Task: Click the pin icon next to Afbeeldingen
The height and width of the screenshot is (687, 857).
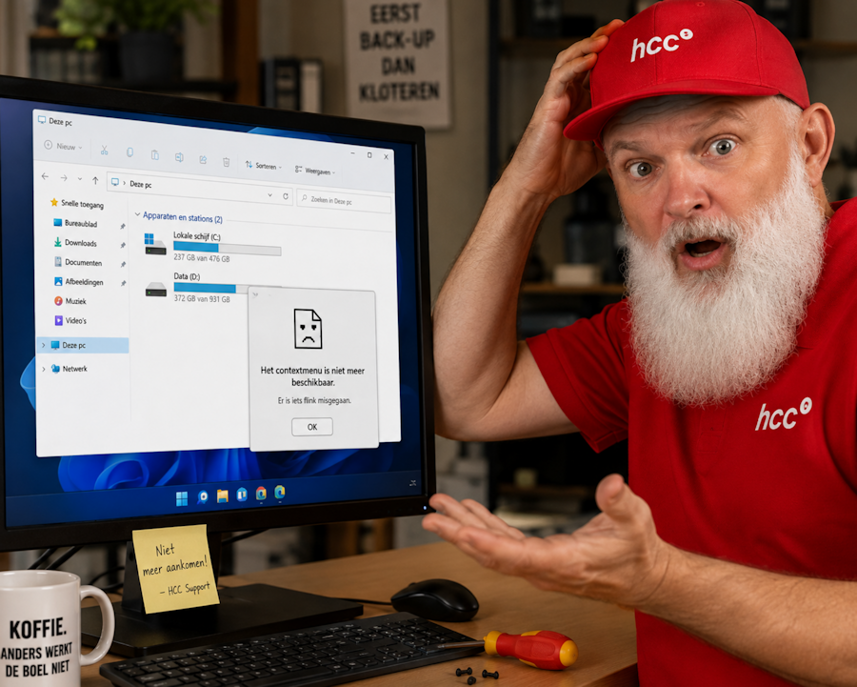Action: (x=122, y=283)
